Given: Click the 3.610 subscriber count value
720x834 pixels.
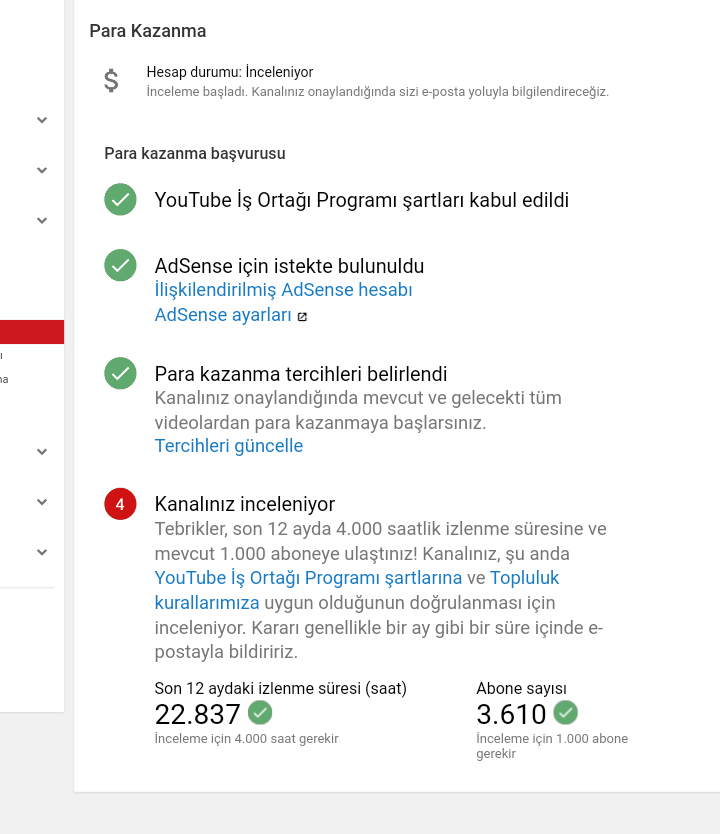Looking at the screenshot, I should point(511,714).
